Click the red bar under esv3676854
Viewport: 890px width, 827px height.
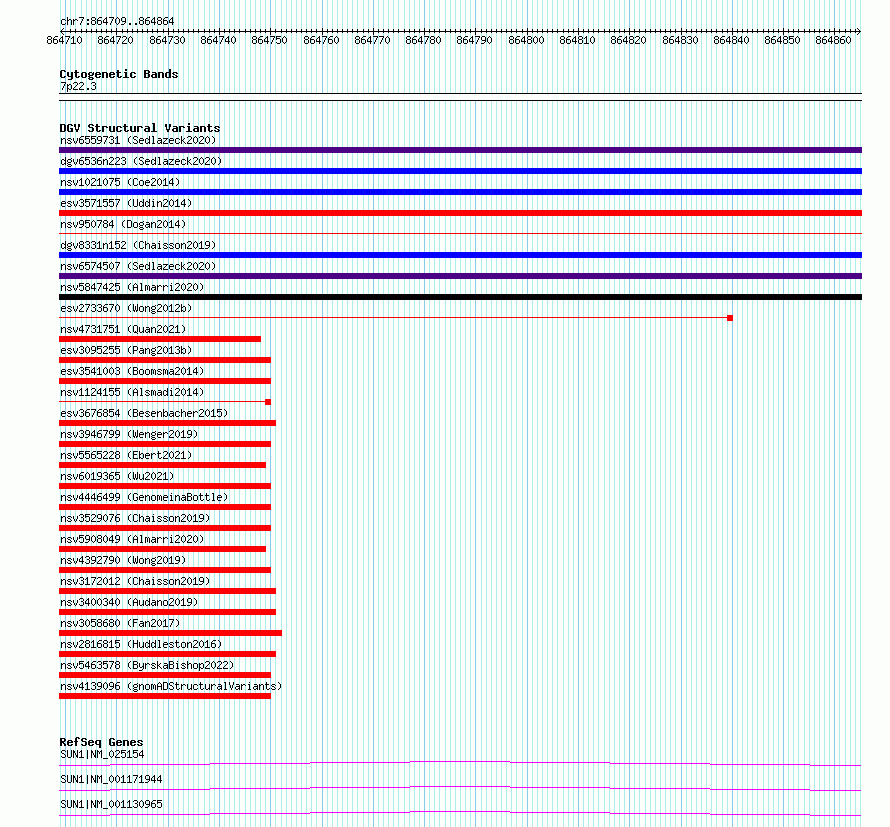pyautogui.click(x=167, y=423)
